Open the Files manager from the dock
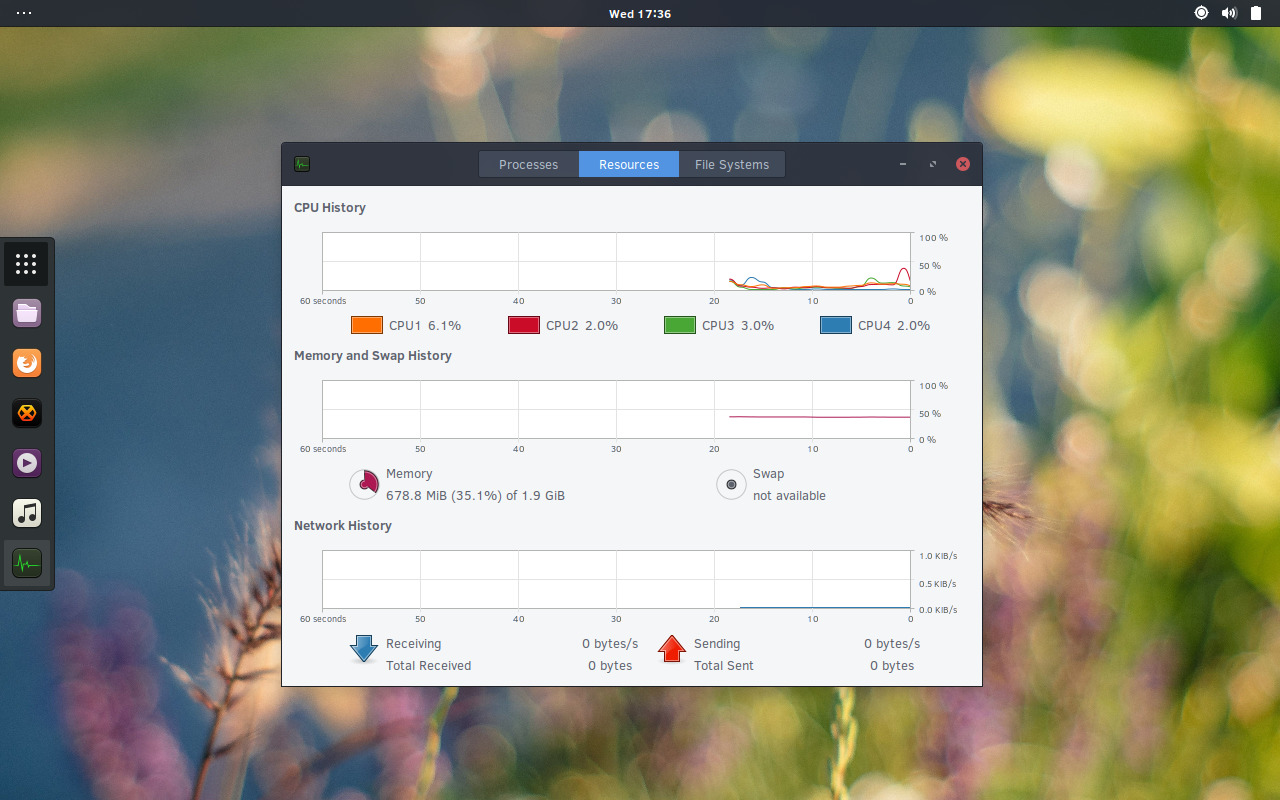This screenshot has width=1280, height=800. [x=26, y=313]
